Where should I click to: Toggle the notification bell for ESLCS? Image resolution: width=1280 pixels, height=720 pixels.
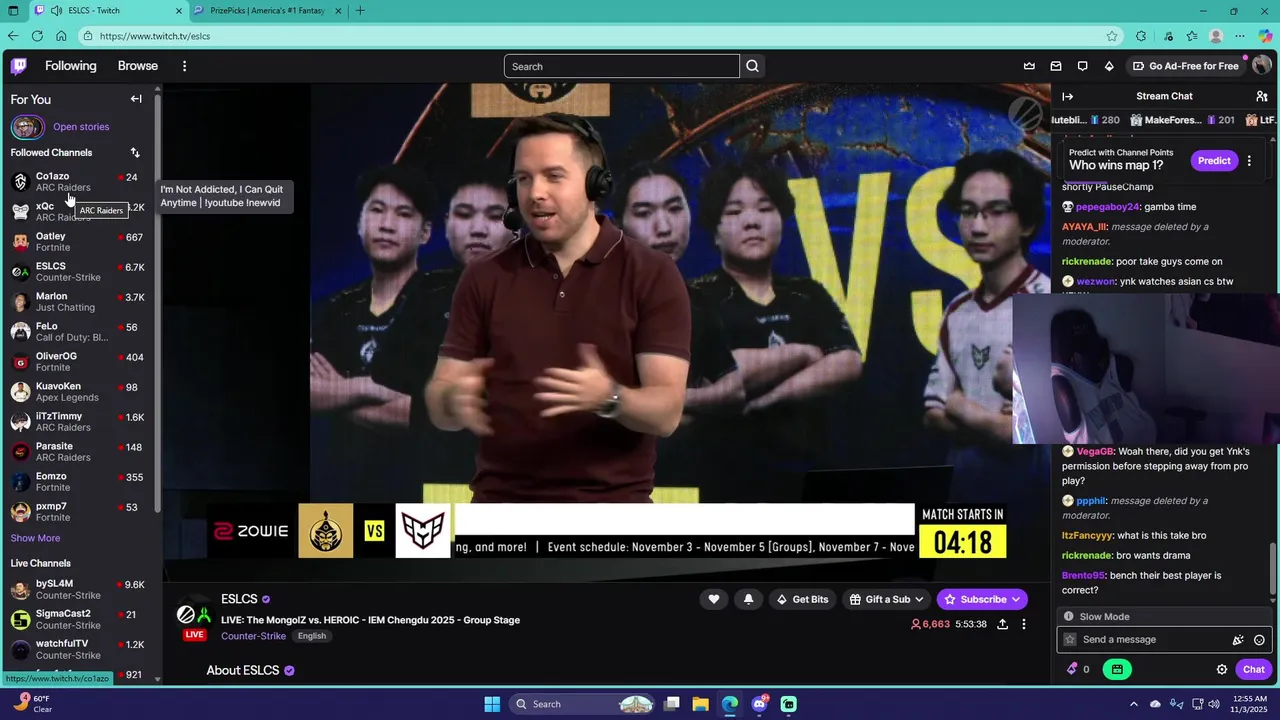[748, 599]
